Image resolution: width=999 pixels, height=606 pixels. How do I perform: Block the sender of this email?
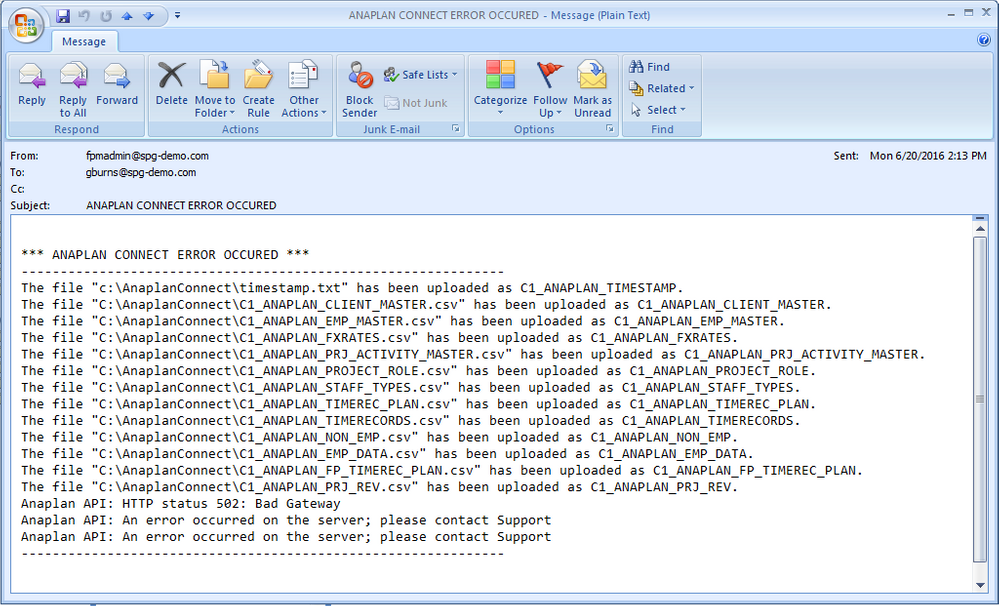point(360,89)
